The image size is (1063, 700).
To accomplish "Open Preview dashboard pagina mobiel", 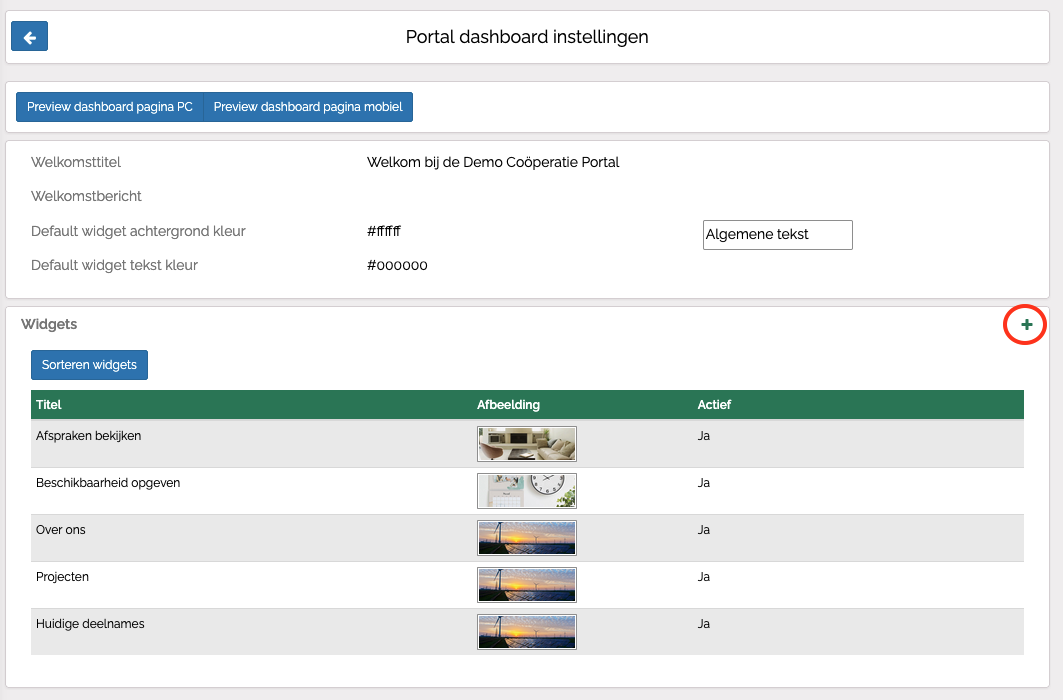I will click(x=308, y=107).
